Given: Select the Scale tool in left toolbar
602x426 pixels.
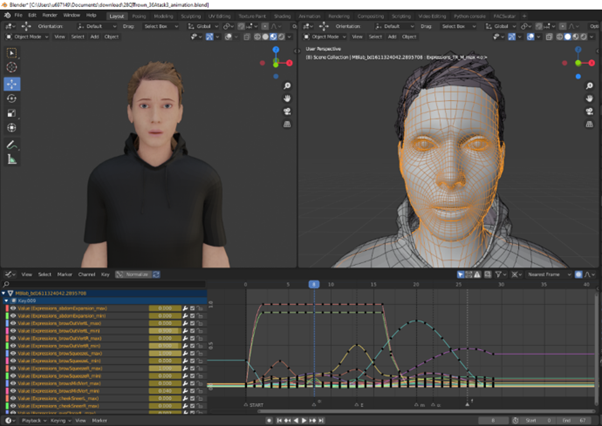Looking at the screenshot, I should (12, 113).
